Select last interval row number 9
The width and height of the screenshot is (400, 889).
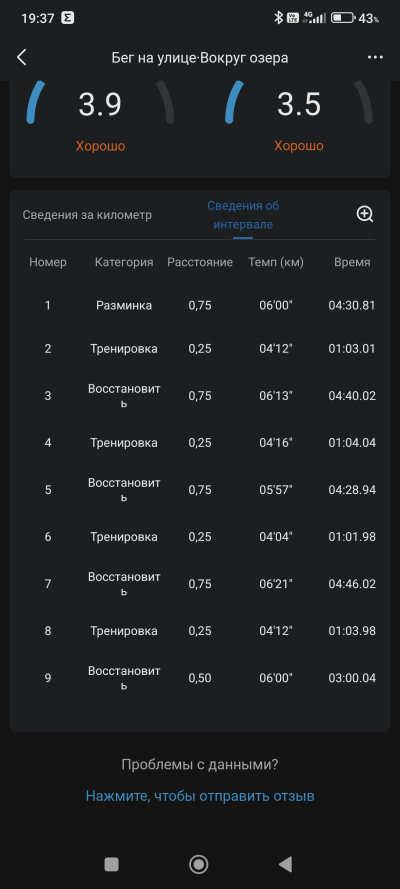[x=200, y=678]
